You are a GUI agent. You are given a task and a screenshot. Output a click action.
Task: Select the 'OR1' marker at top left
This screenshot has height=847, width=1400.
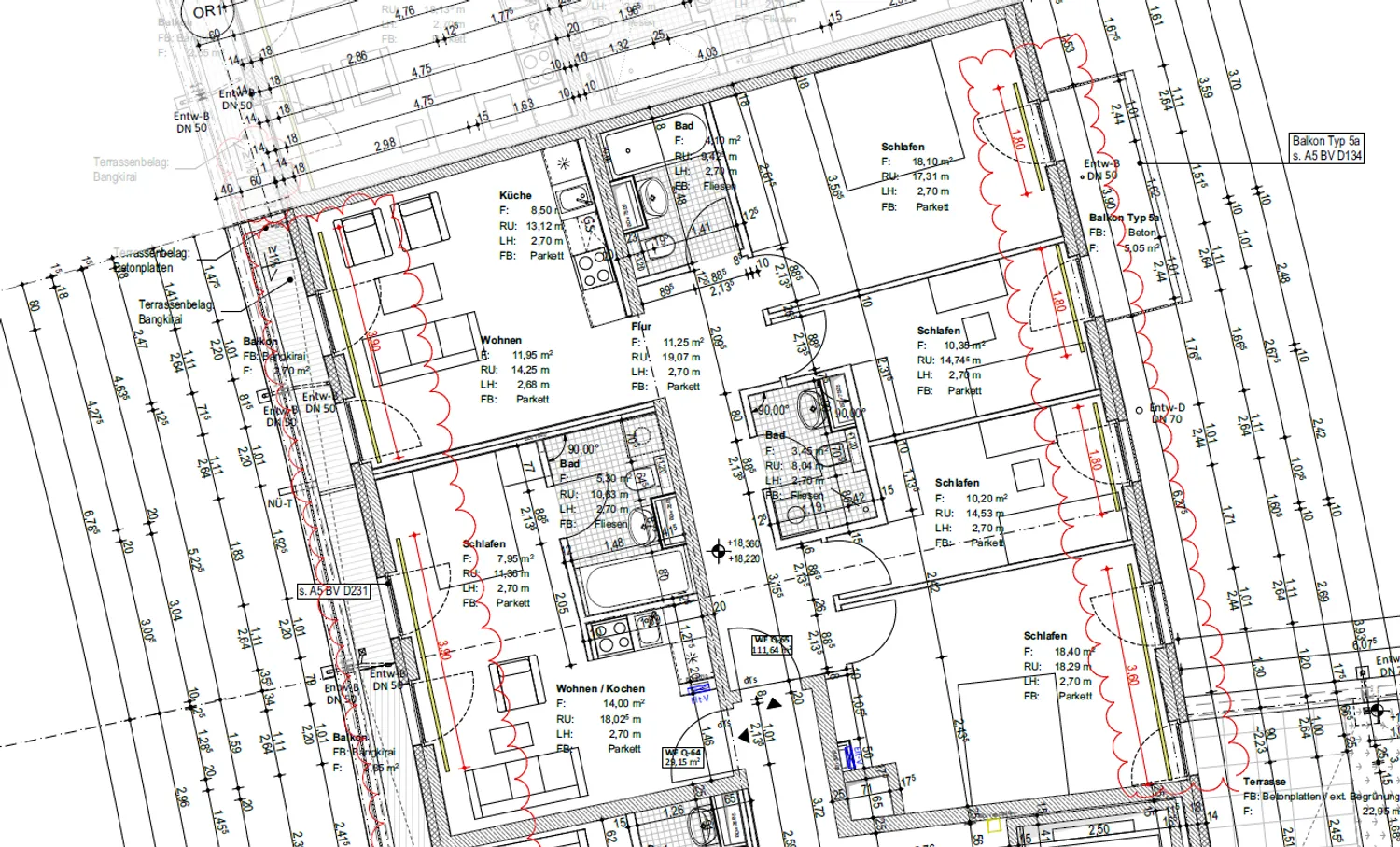pos(206,11)
